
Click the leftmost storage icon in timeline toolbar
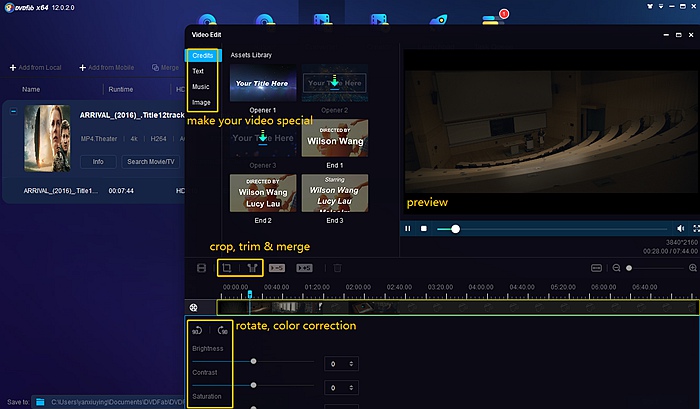click(x=201, y=268)
